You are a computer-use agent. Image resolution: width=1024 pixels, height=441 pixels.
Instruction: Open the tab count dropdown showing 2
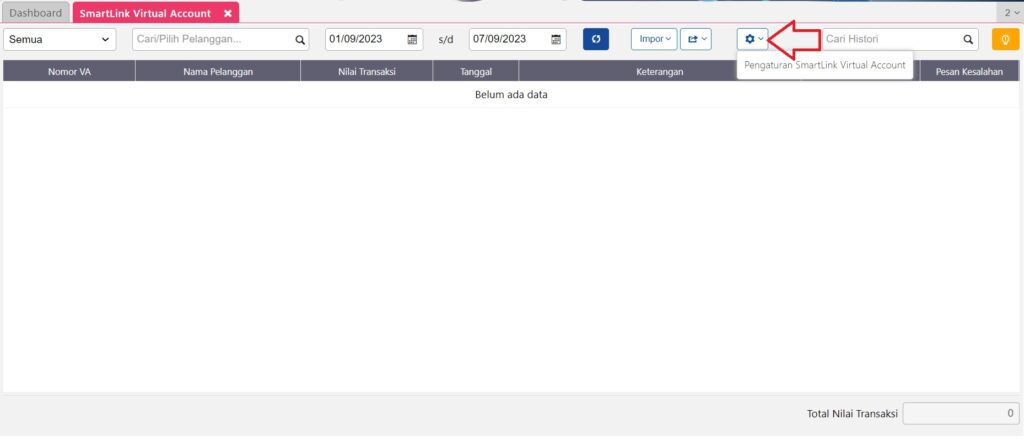[1010, 12]
